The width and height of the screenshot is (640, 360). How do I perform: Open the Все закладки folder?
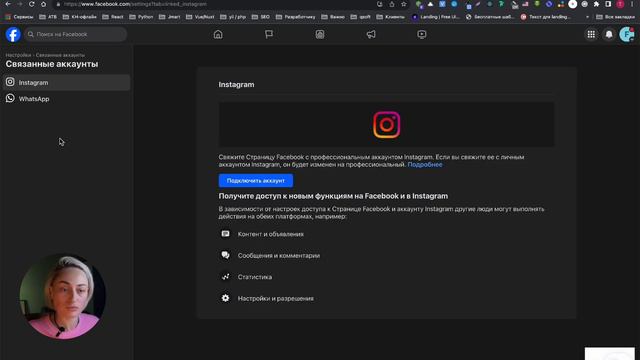pyautogui.click(x=616, y=17)
